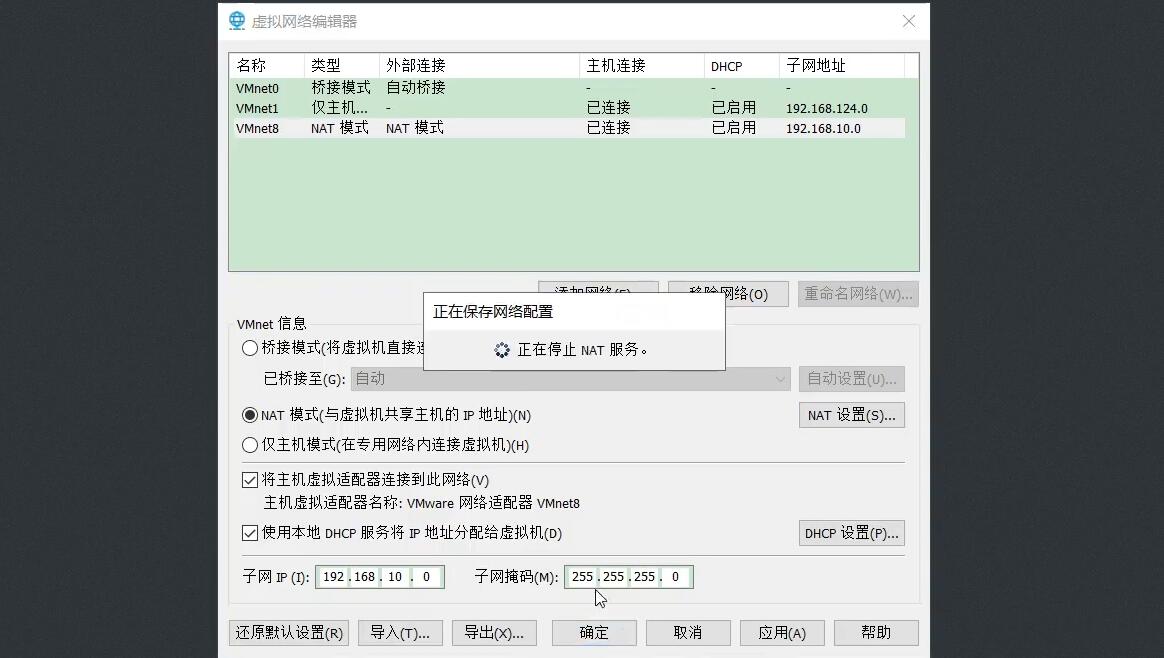This screenshot has width=1164, height=658.
Task: Open DHCP 设置(P)... dialog
Action: pos(851,533)
